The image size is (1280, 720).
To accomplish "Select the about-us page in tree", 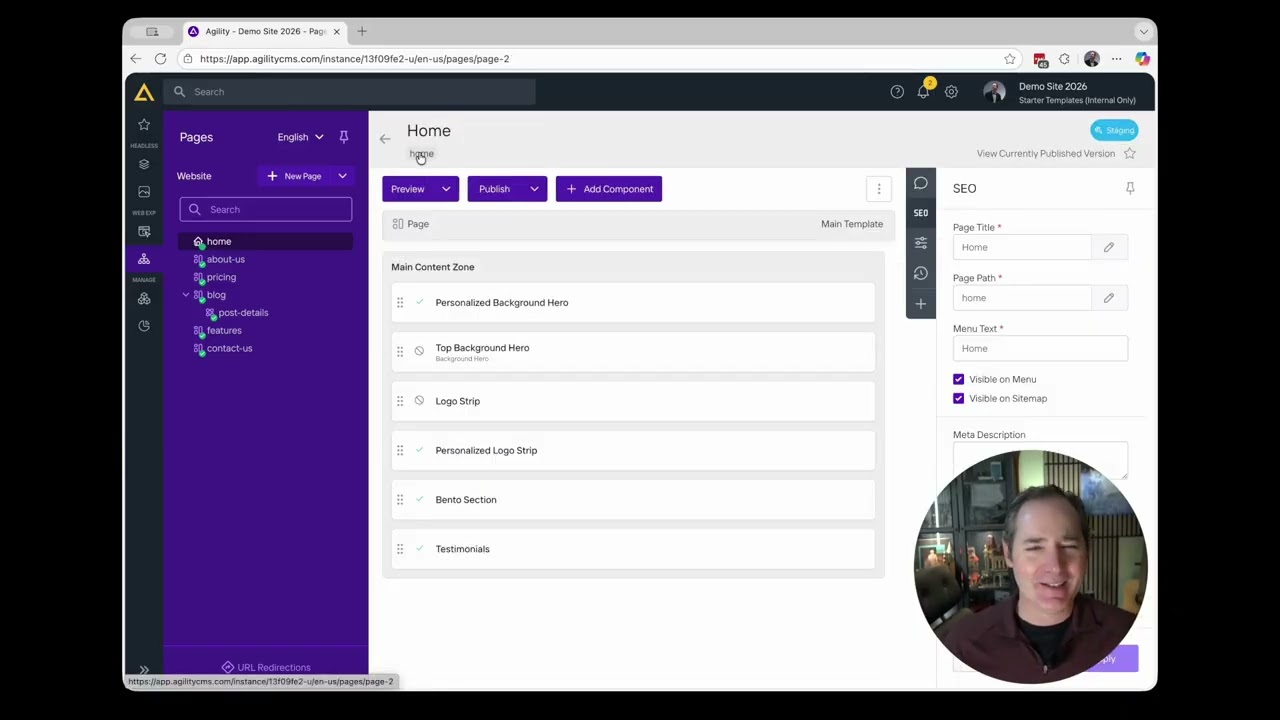I will tap(226, 259).
